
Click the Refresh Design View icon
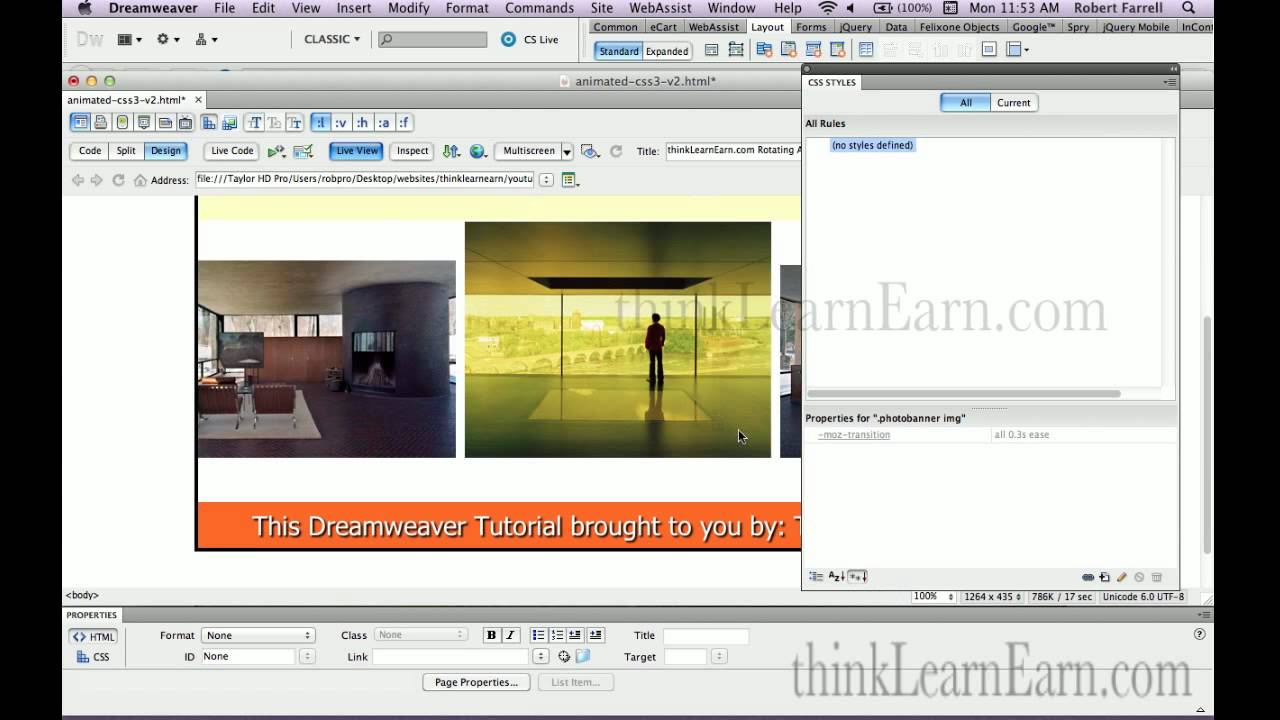click(x=616, y=151)
